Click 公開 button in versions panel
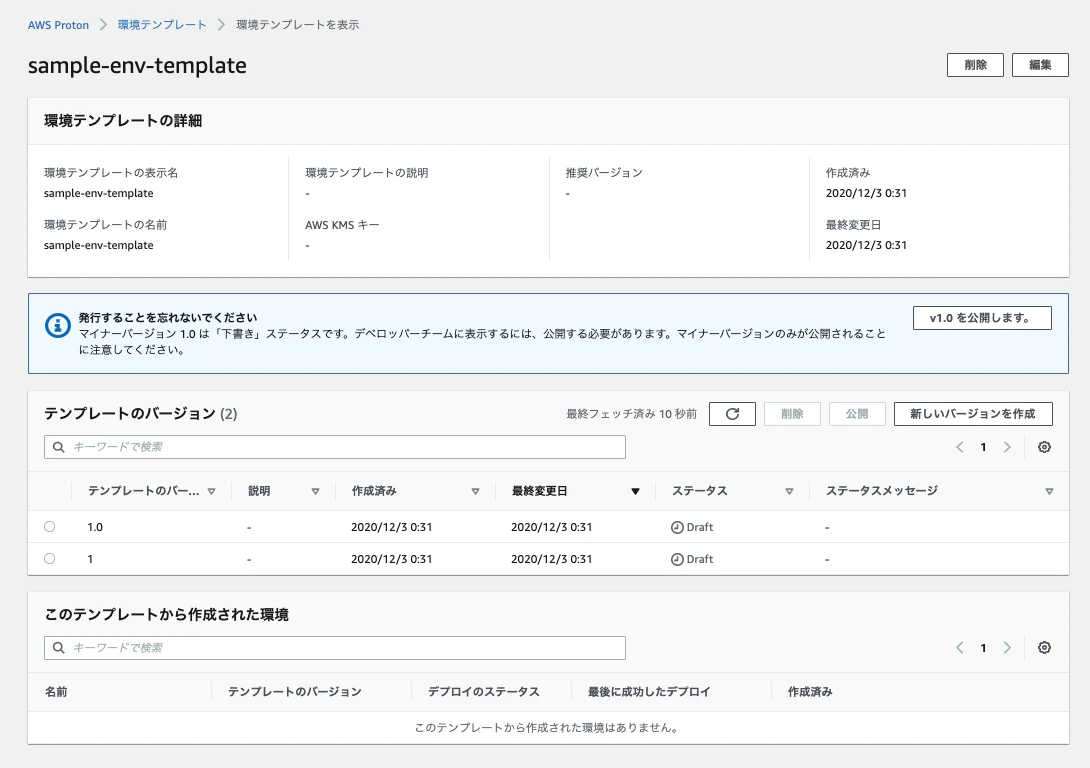The image size is (1090, 768). coord(857,414)
